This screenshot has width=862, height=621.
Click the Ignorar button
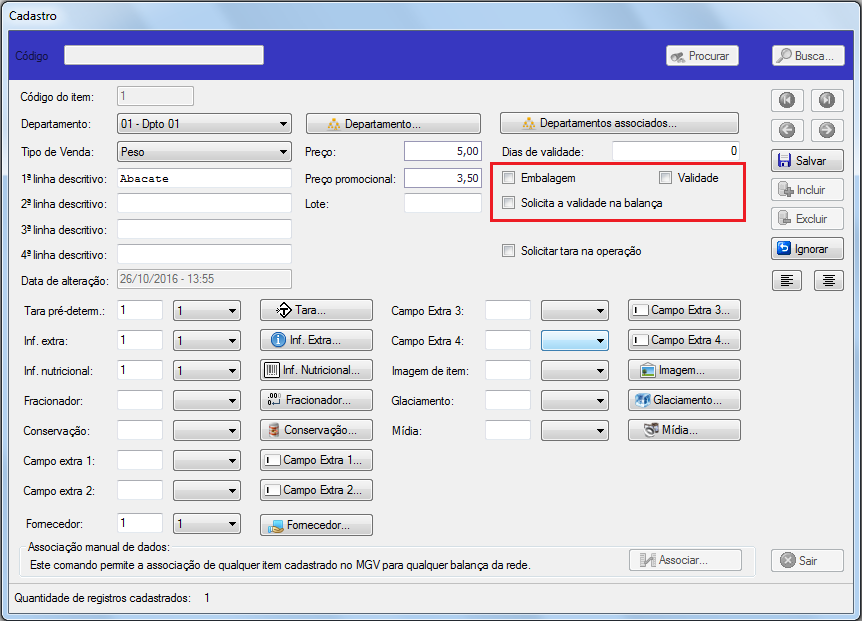point(807,248)
